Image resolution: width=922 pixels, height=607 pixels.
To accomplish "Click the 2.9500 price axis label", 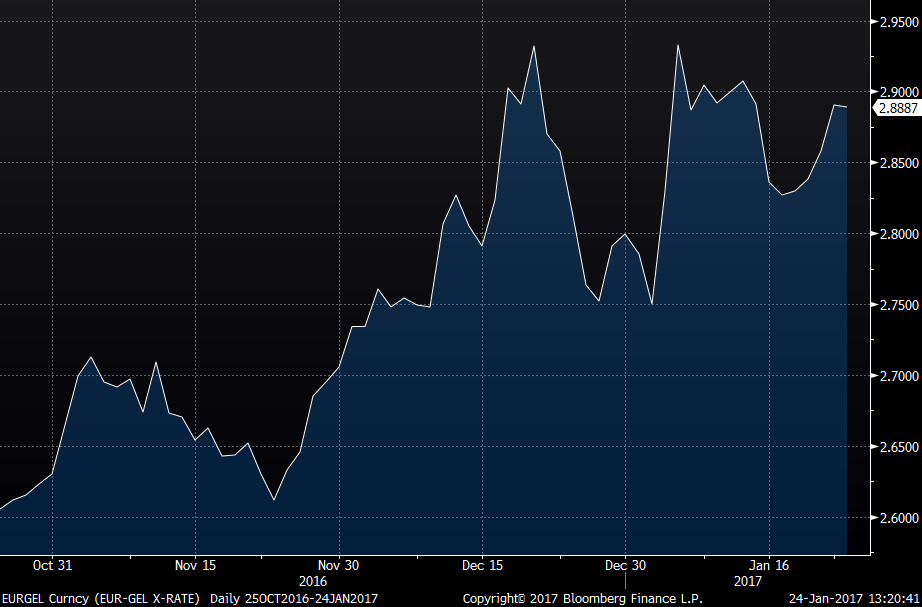I will coord(897,21).
